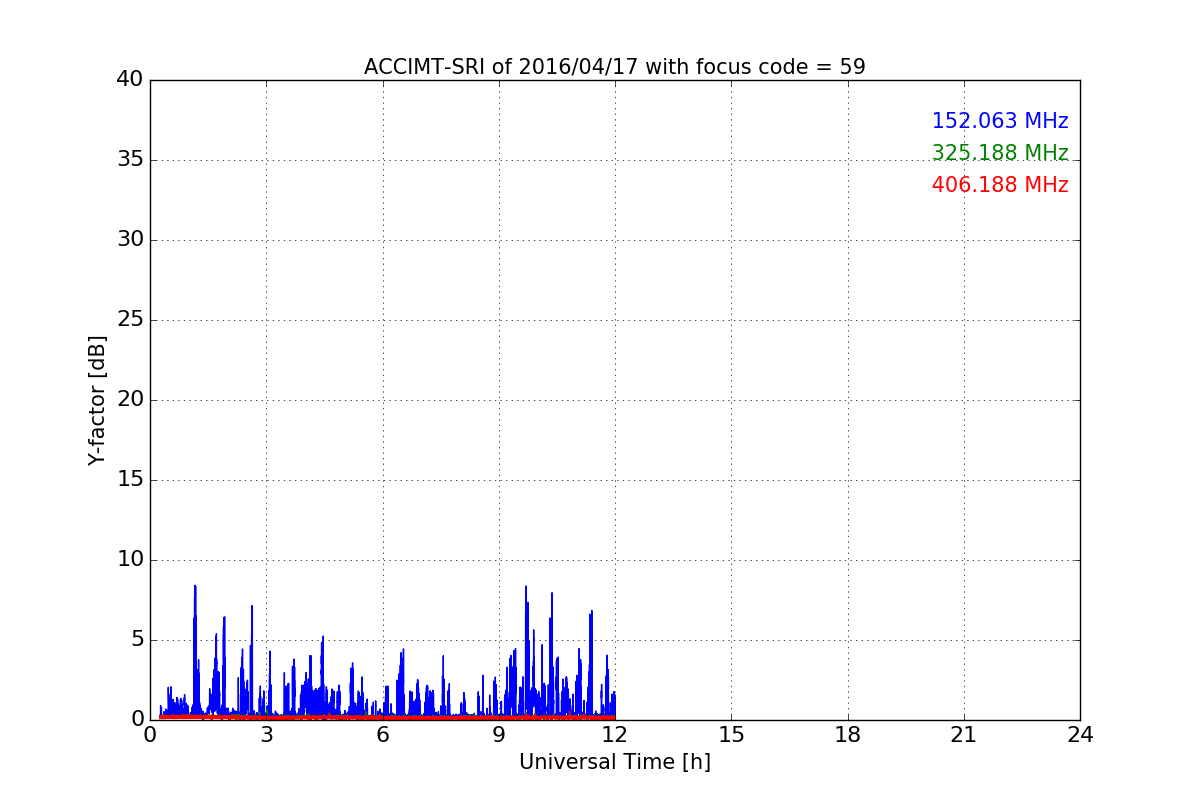Click the y-axis tick value 10

tap(130, 560)
